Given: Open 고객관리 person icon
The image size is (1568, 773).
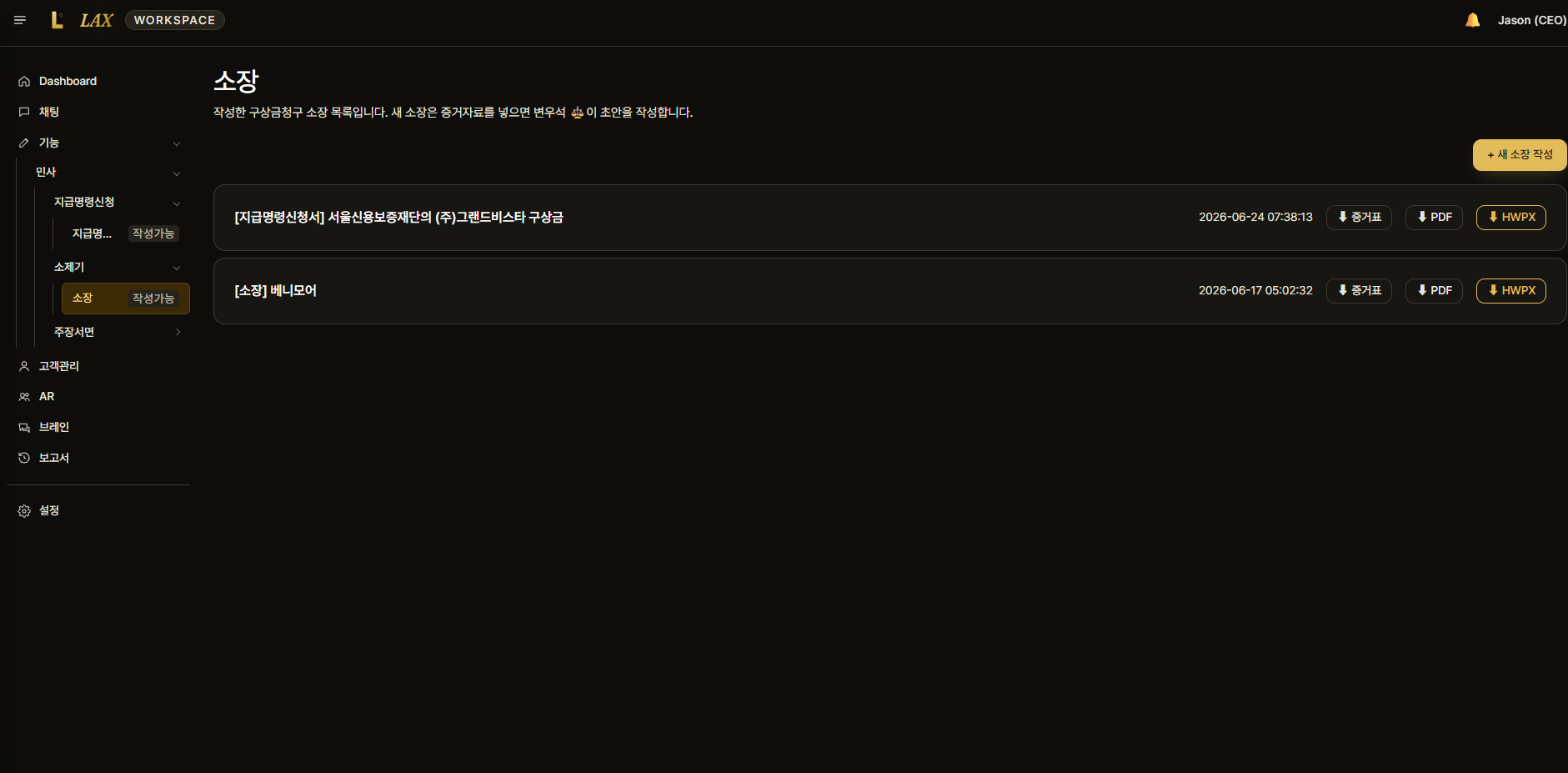Looking at the screenshot, I should [24, 366].
